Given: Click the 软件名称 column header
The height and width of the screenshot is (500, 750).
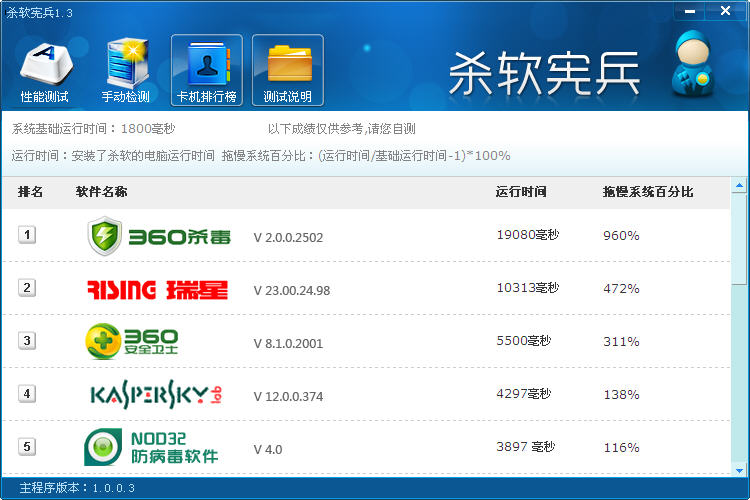Looking at the screenshot, I should click(101, 192).
